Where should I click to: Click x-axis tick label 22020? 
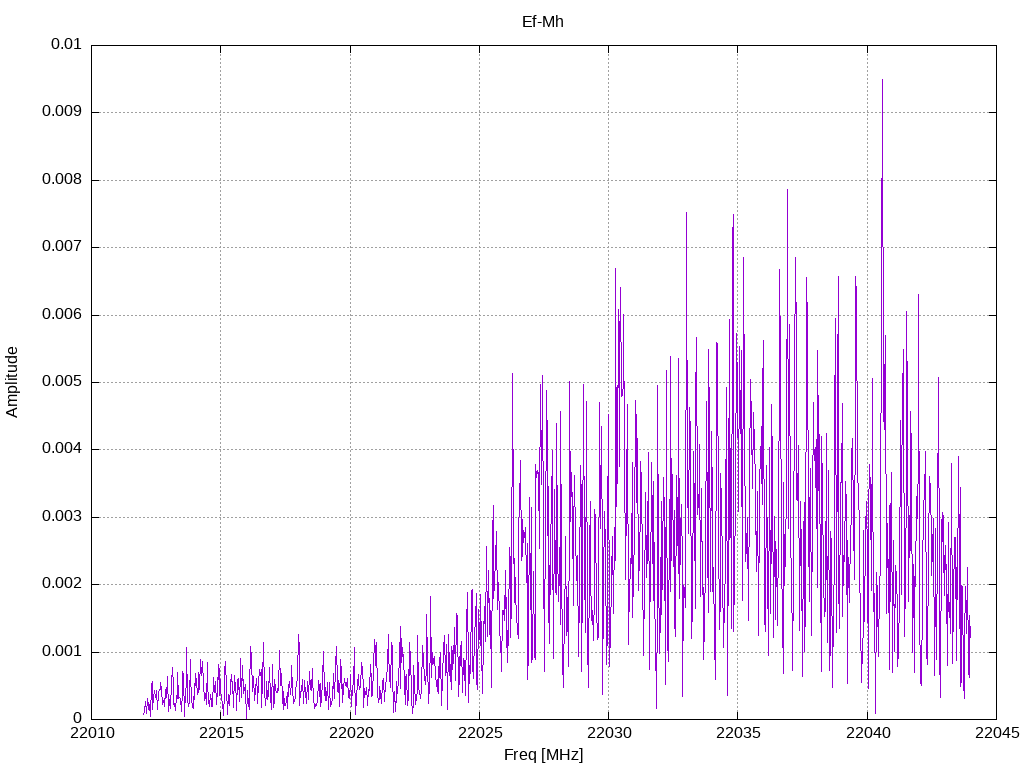tap(351, 733)
